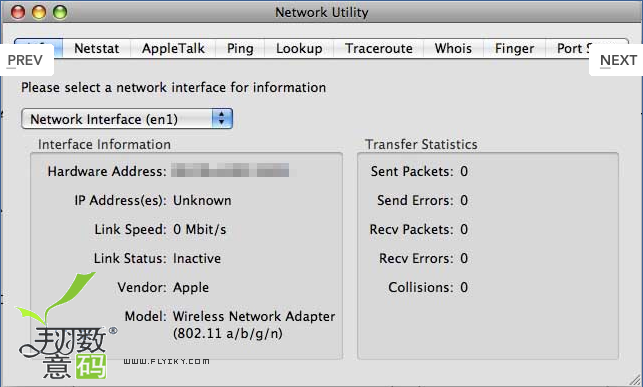
Task: Select the Ping tab
Action: [x=240, y=48]
